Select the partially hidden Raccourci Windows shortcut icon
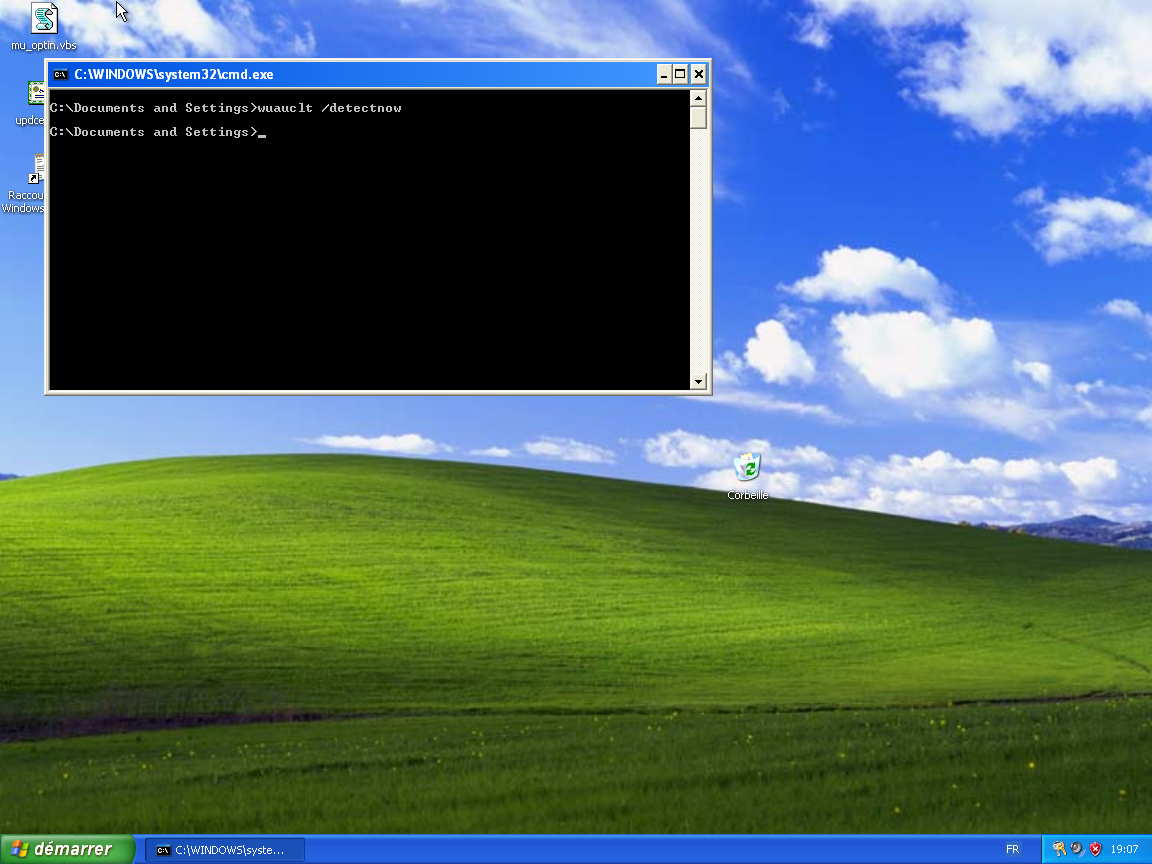Screen dimensions: 1152x864 point(22,184)
